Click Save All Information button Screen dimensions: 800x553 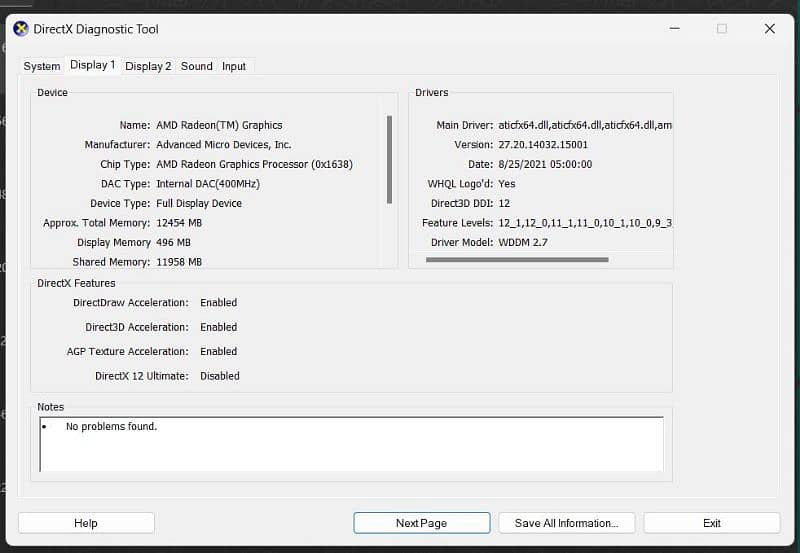(x=566, y=523)
